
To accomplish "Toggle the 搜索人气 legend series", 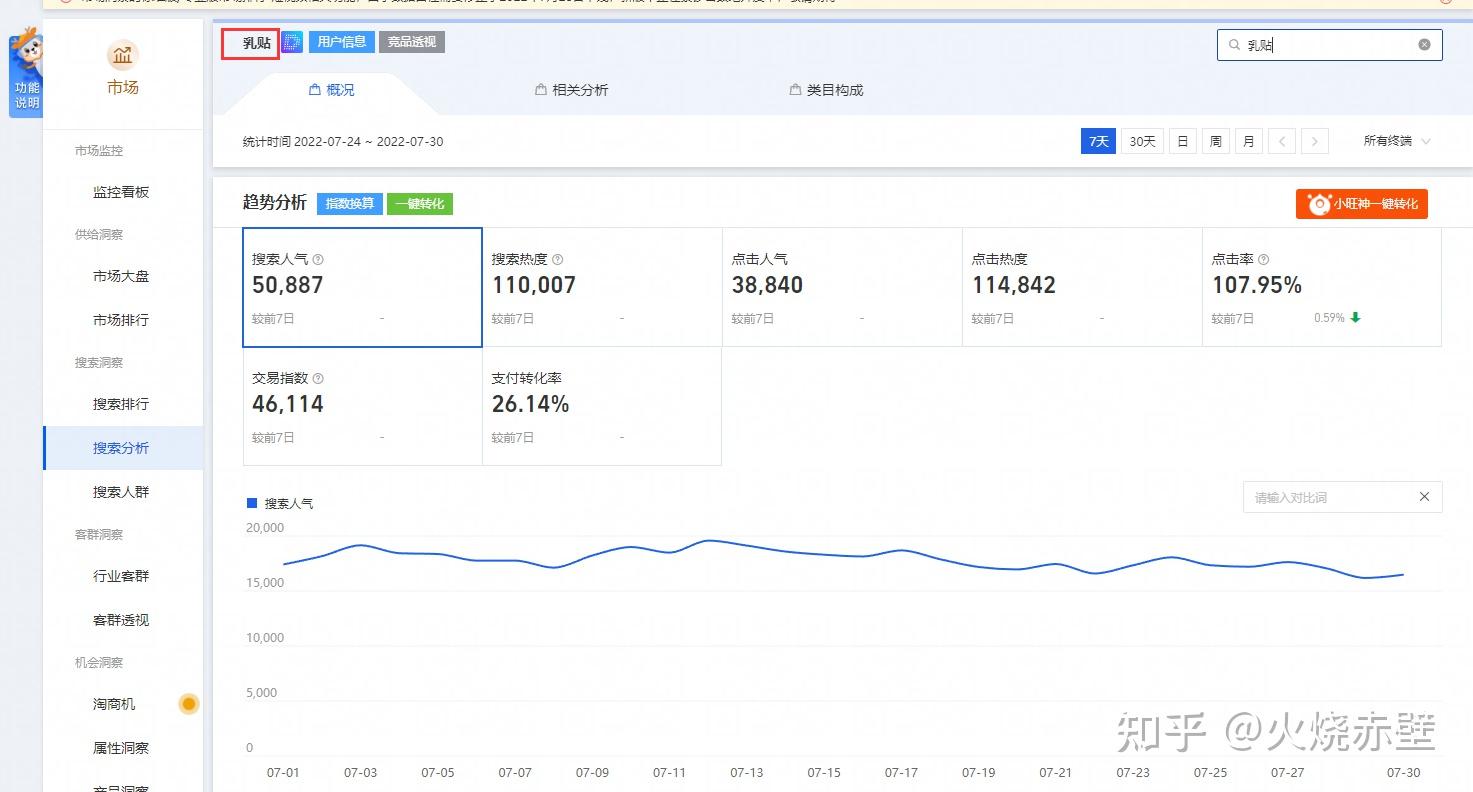I will [280, 504].
